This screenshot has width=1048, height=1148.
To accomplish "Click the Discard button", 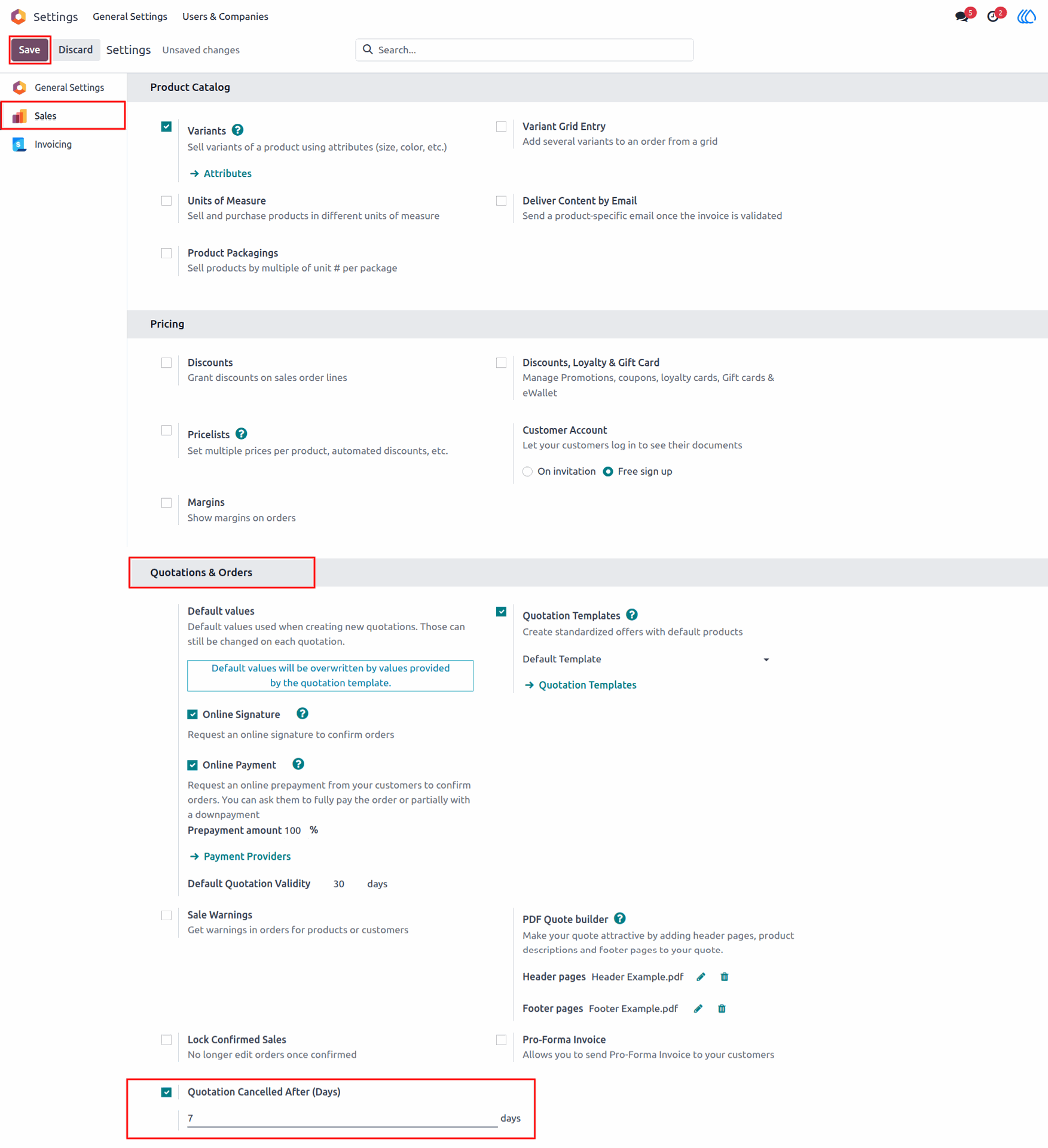I will [x=75, y=50].
